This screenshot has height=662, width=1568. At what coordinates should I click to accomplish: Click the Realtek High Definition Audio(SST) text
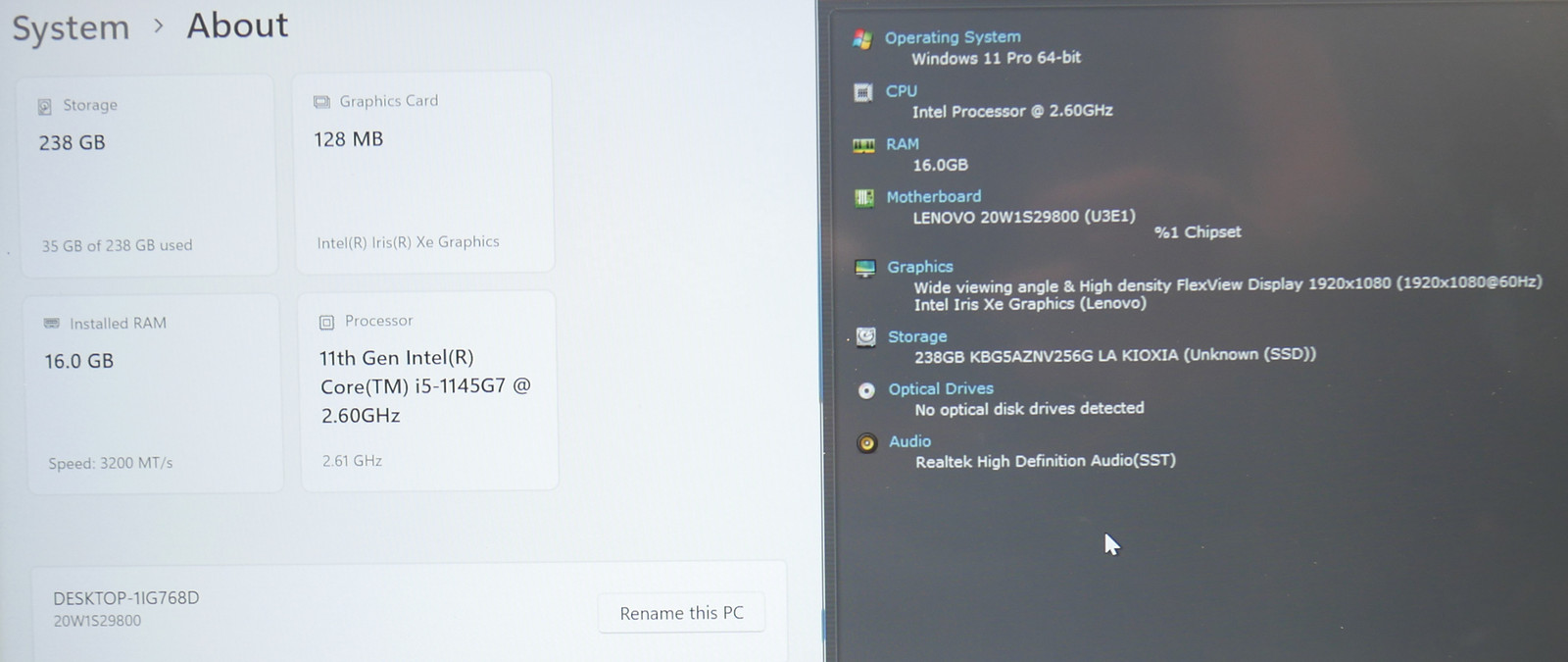1046,461
